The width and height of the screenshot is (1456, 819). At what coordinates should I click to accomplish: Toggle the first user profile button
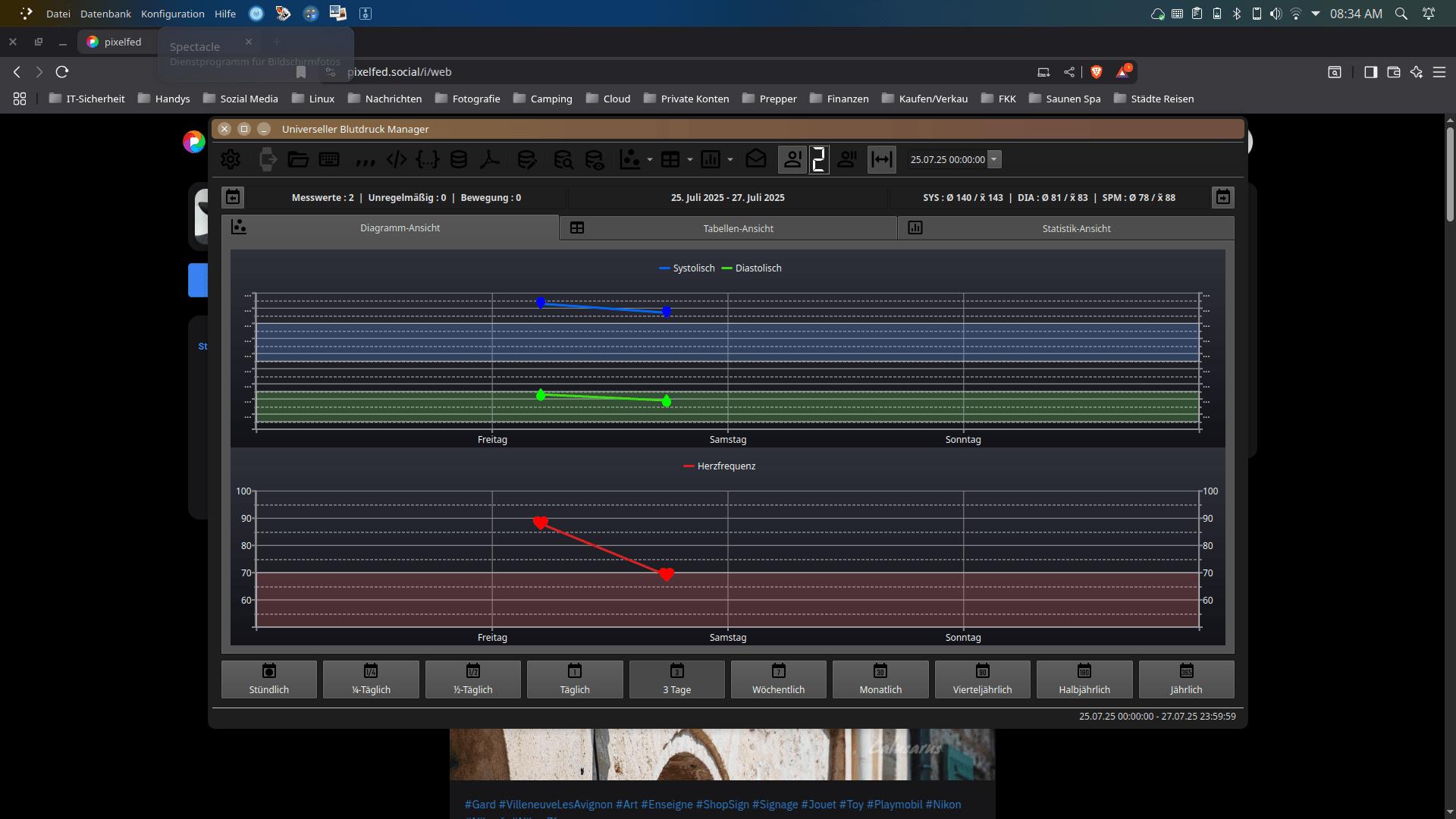(x=792, y=160)
